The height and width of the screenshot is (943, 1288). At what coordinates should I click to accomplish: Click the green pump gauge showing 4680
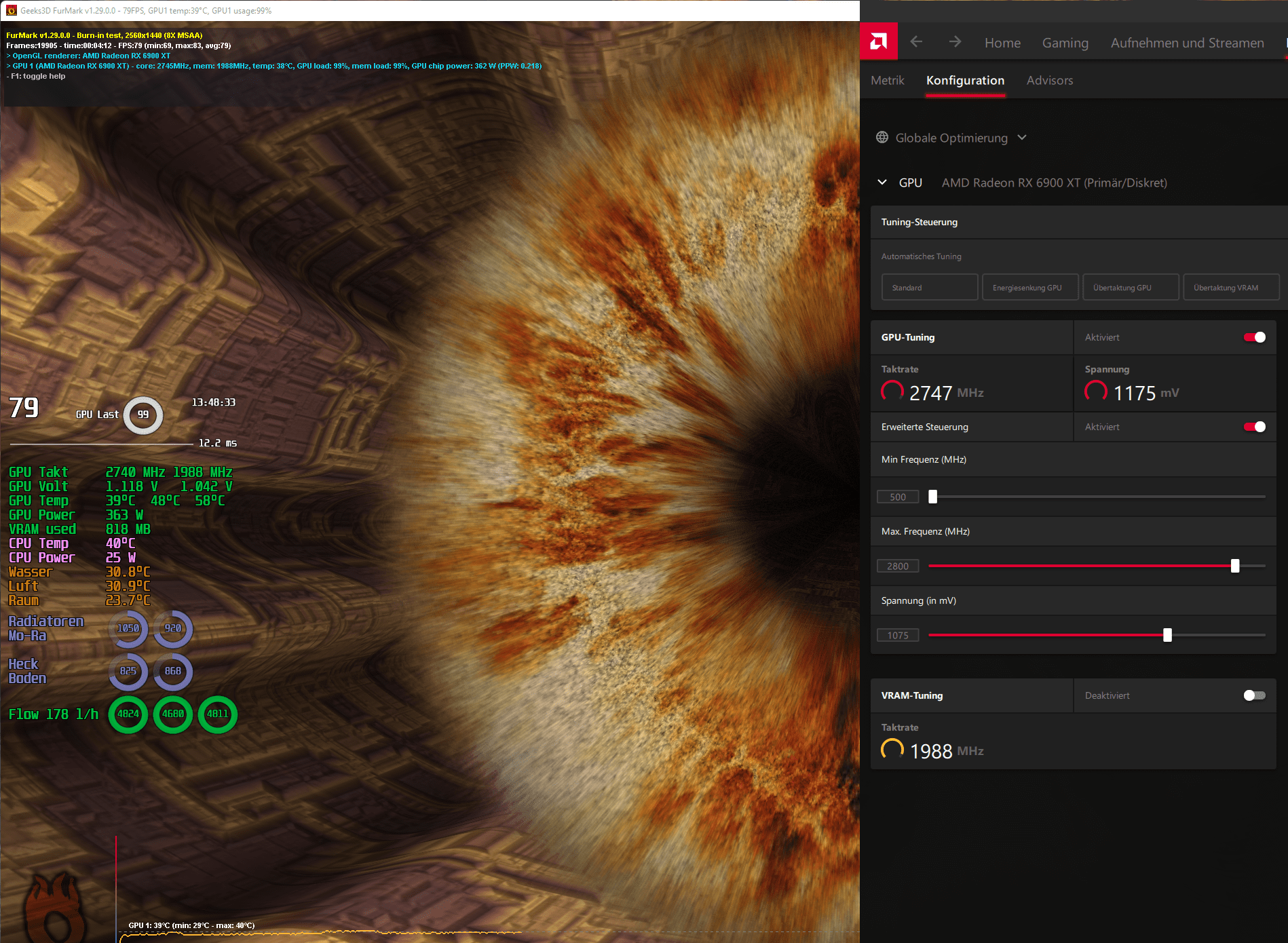point(173,714)
